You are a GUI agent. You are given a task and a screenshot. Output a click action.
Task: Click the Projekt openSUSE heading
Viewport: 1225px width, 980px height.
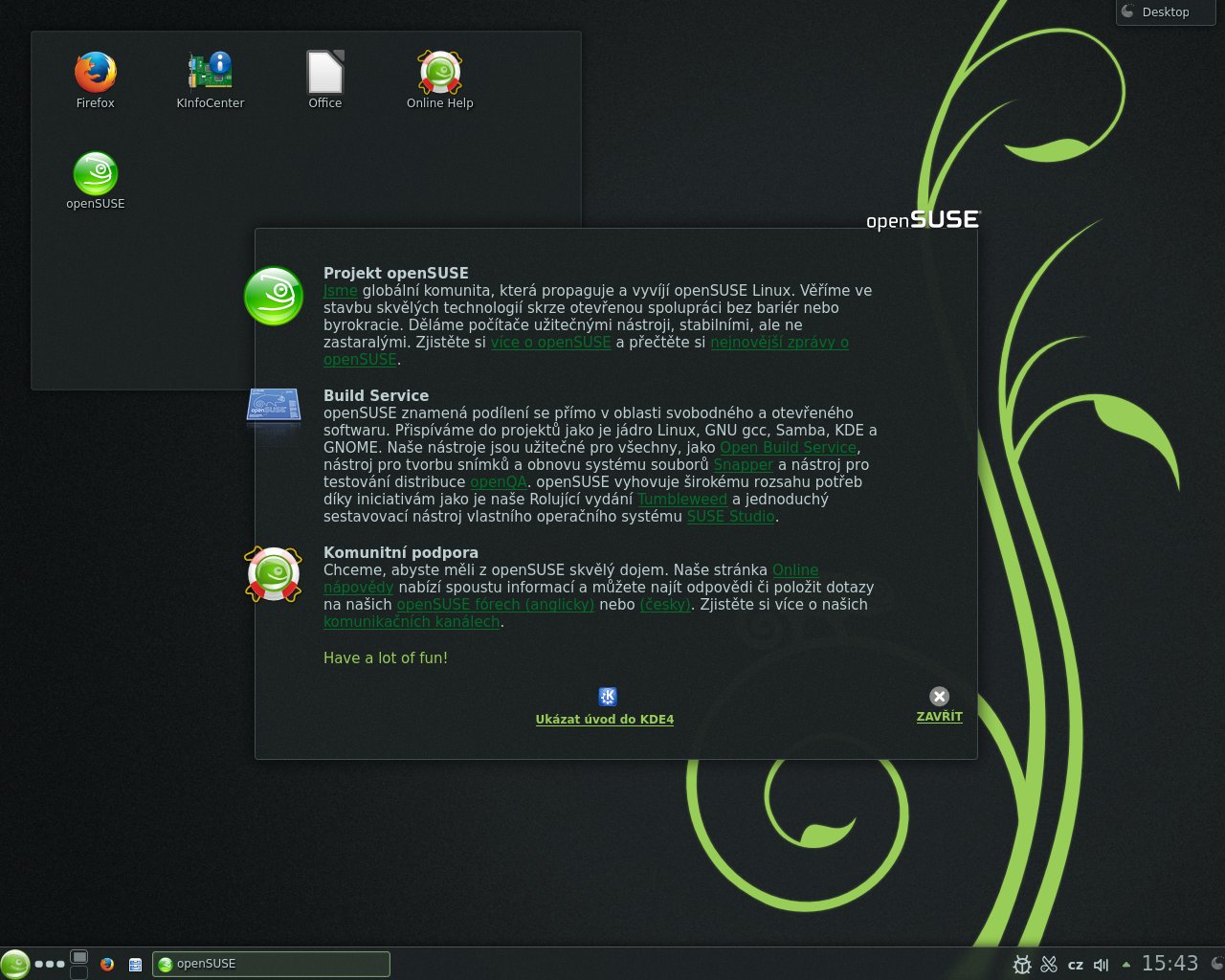tap(396, 274)
